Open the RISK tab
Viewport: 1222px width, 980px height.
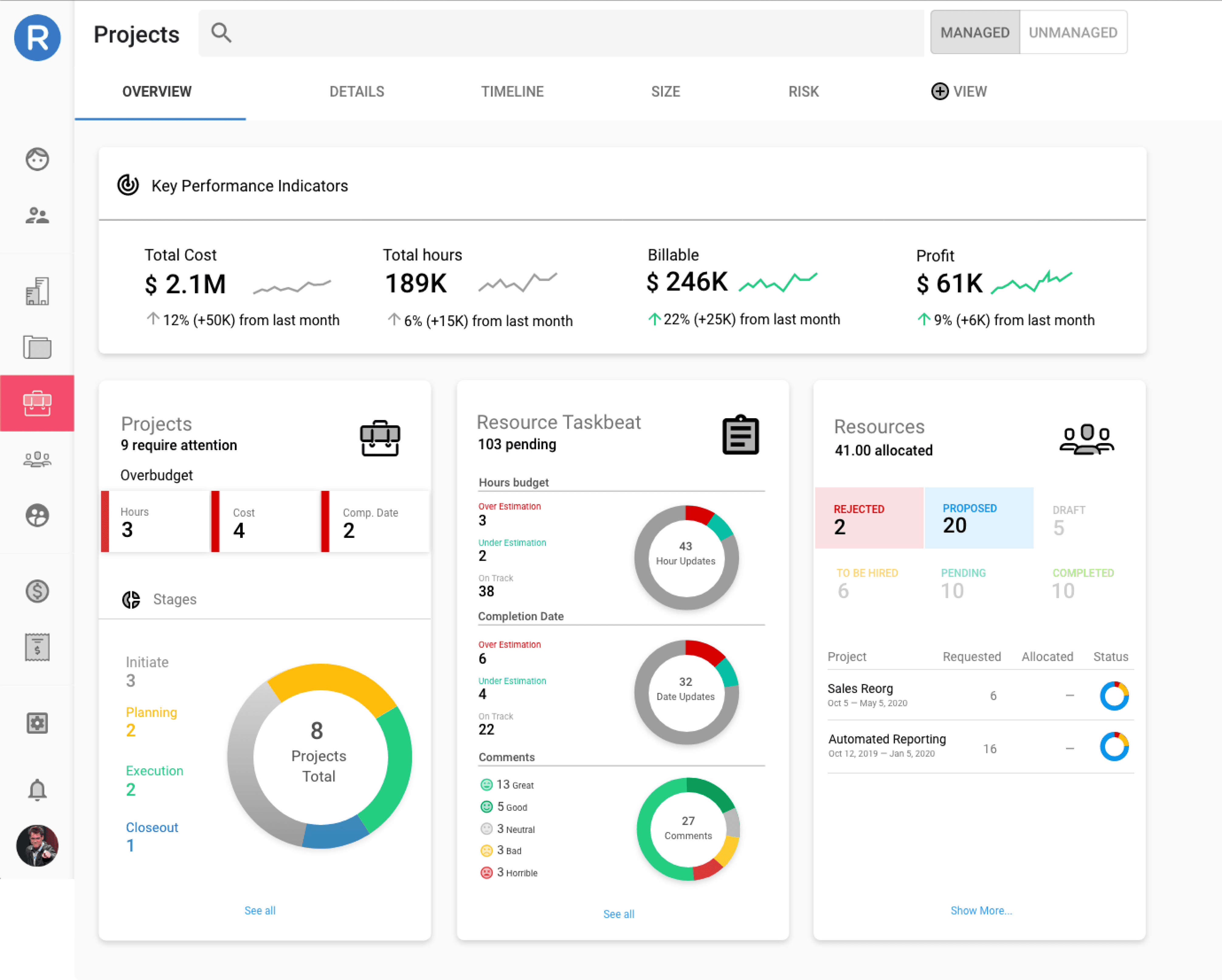[x=803, y=92]
